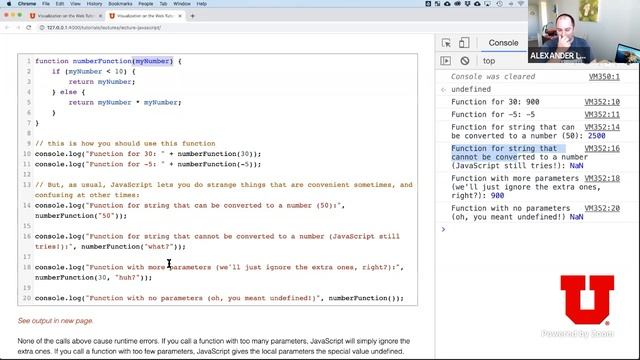This screenshot has height=360, width=640.
Task: Click the address bar URL field
Action: [104, 27]
